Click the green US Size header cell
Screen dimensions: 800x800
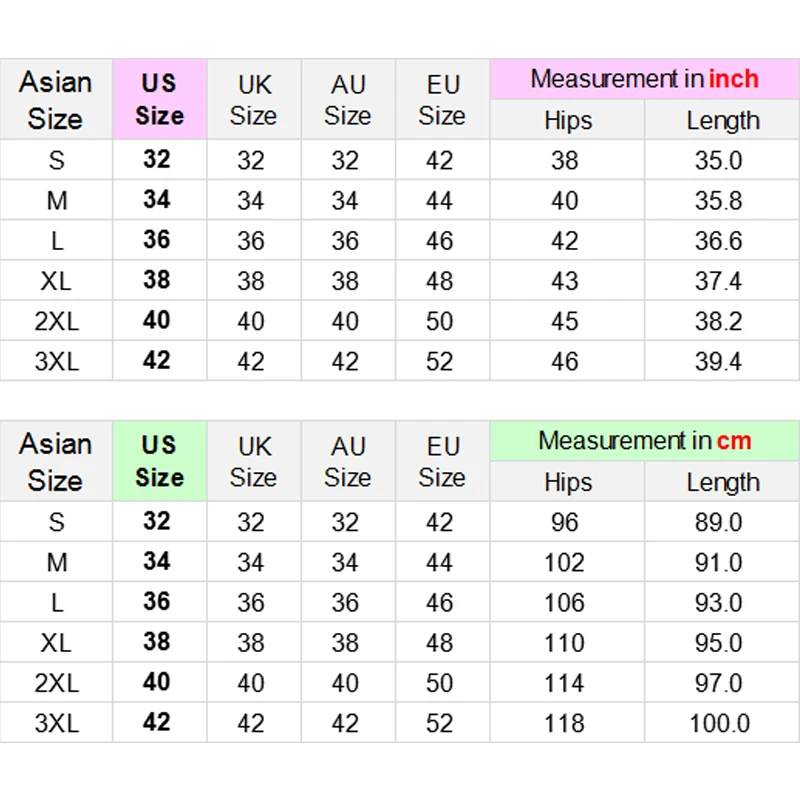160,462
